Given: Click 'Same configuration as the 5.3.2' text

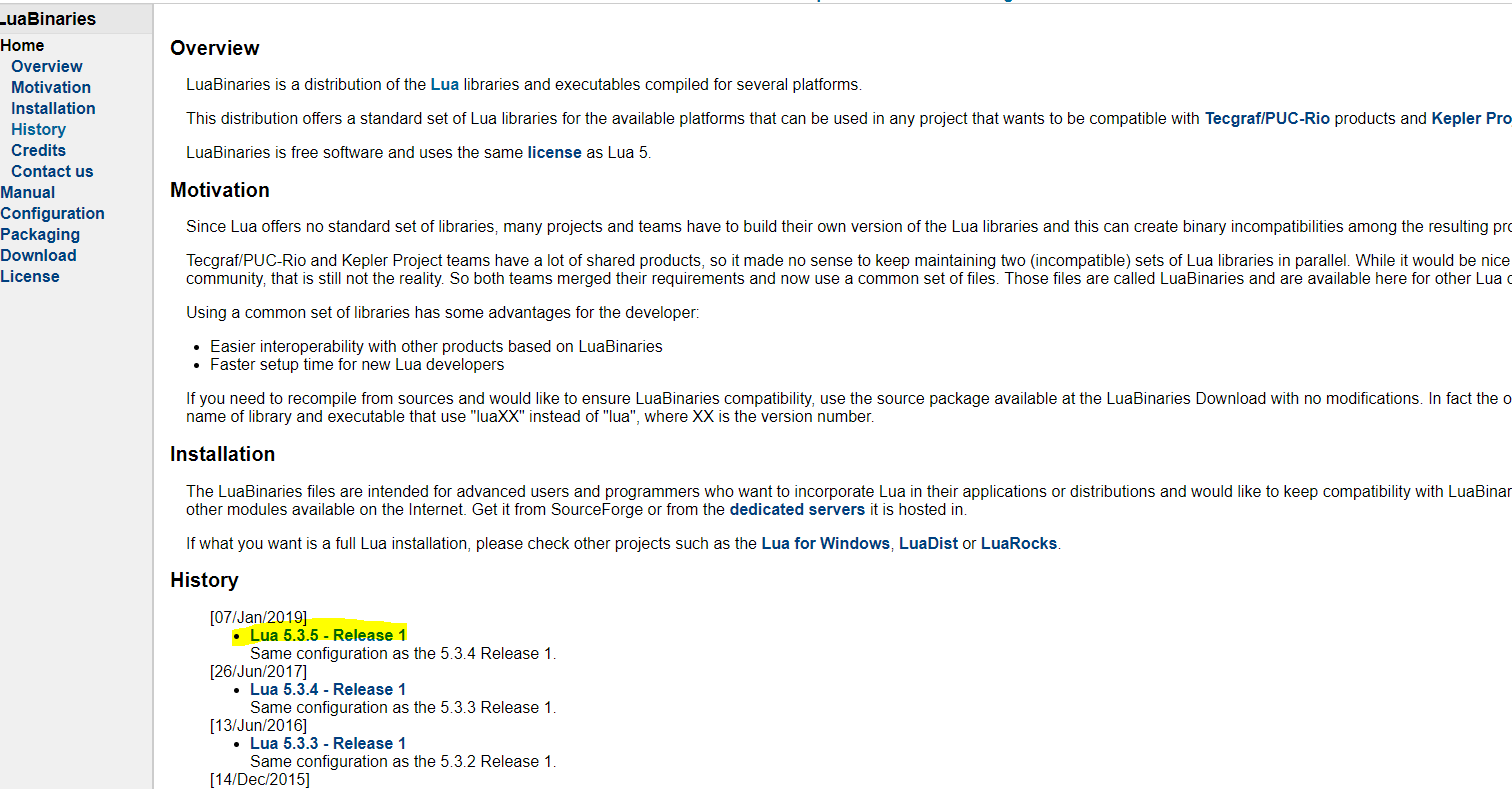Looking at the screenshot, I should (403, 761).
